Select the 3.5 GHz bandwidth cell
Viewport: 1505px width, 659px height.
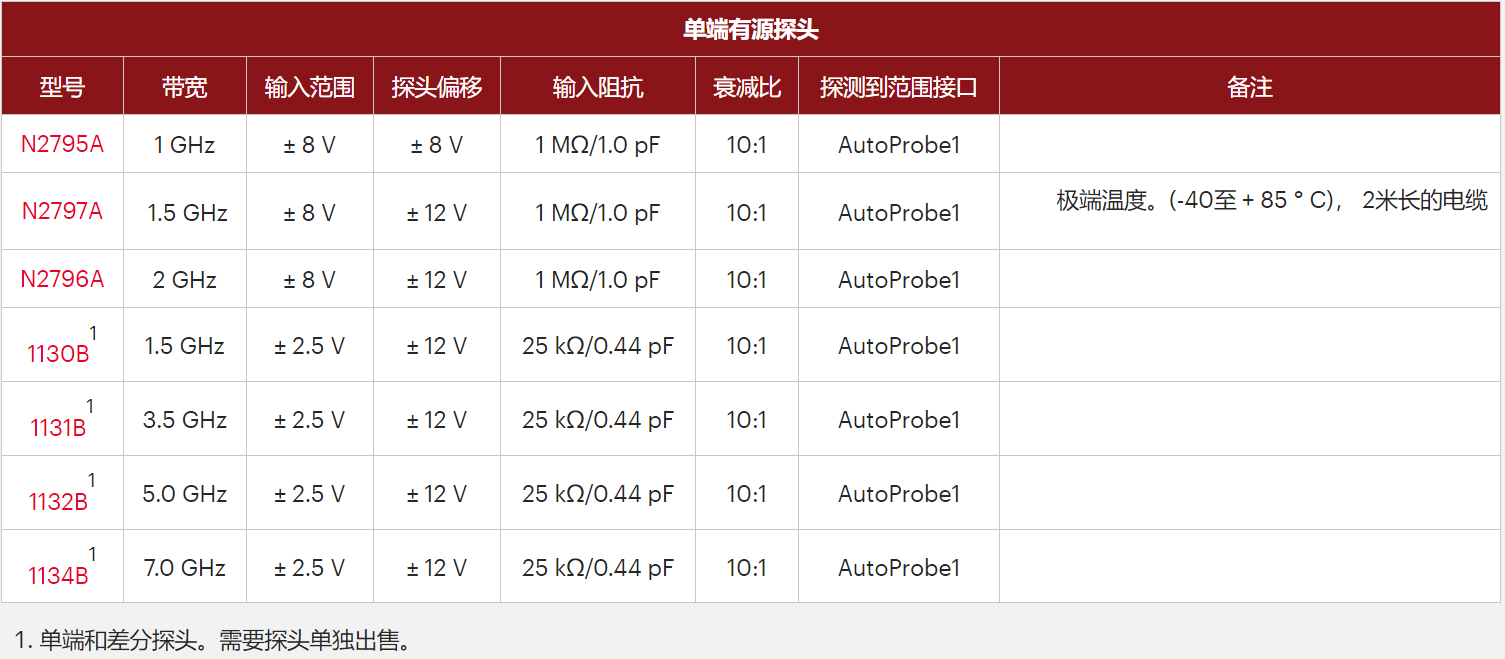(184, 420)
